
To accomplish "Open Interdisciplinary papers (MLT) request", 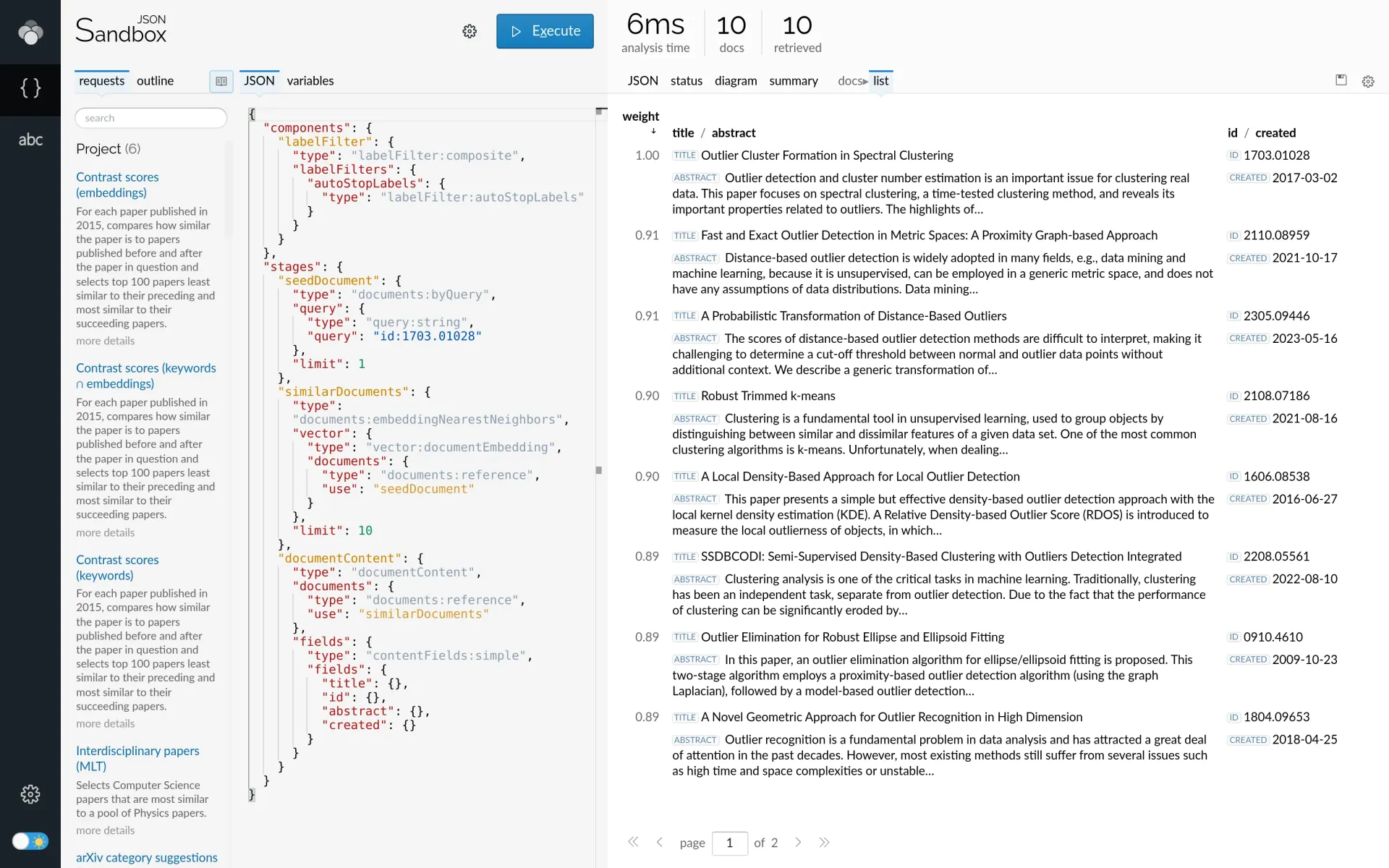I will [137, 758].
